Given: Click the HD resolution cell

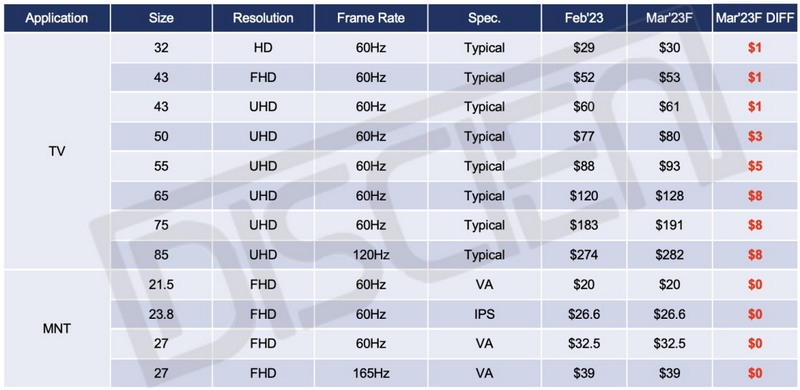Looking at the screenshot, I should coord(263,48).
